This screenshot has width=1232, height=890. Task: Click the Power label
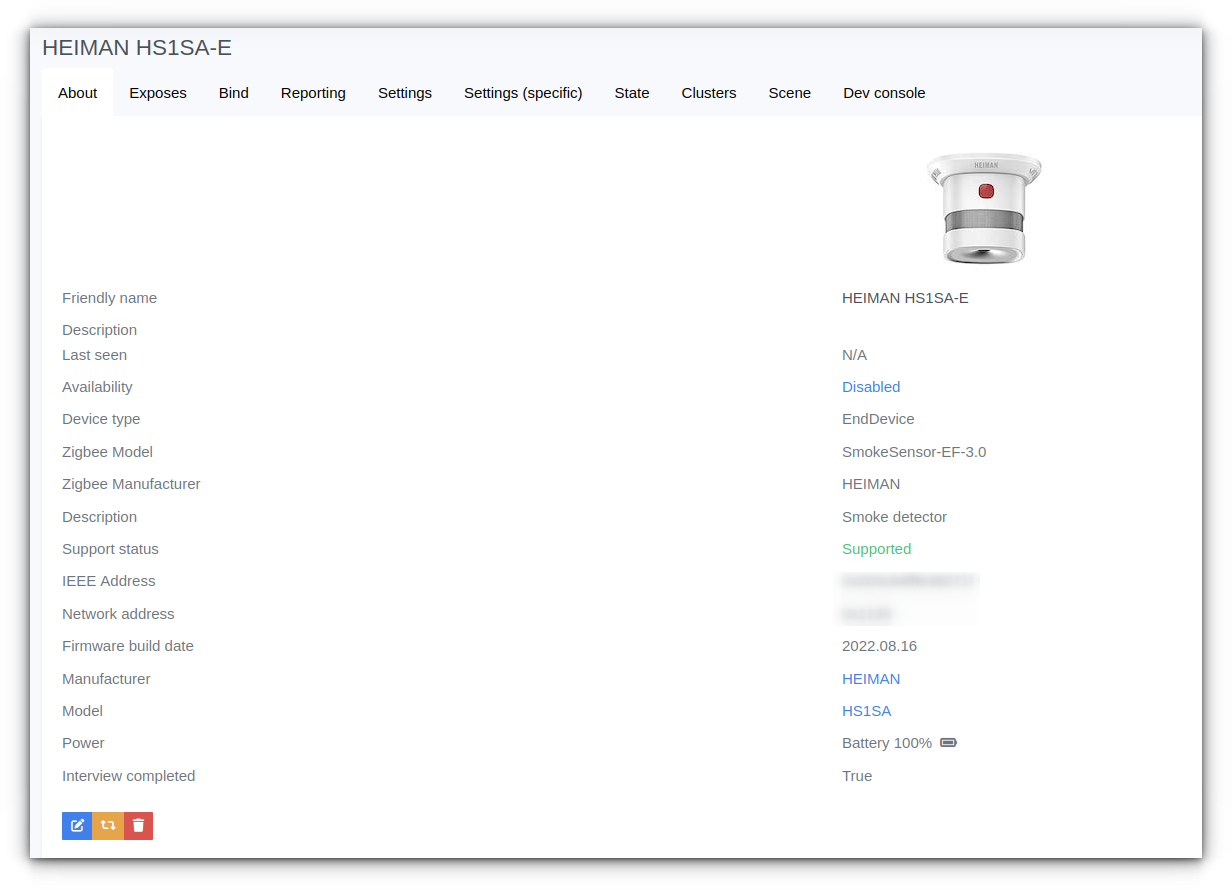tap(83, 743)
